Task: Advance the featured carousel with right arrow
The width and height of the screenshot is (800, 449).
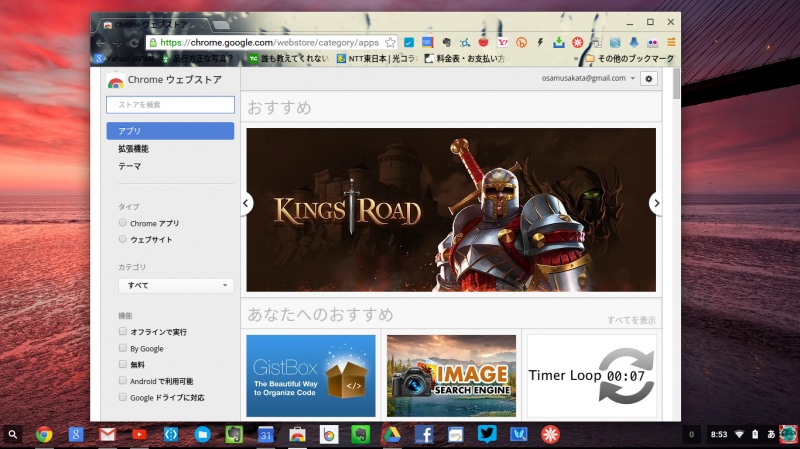Action: pyautogui.click(x=656, y=203)
